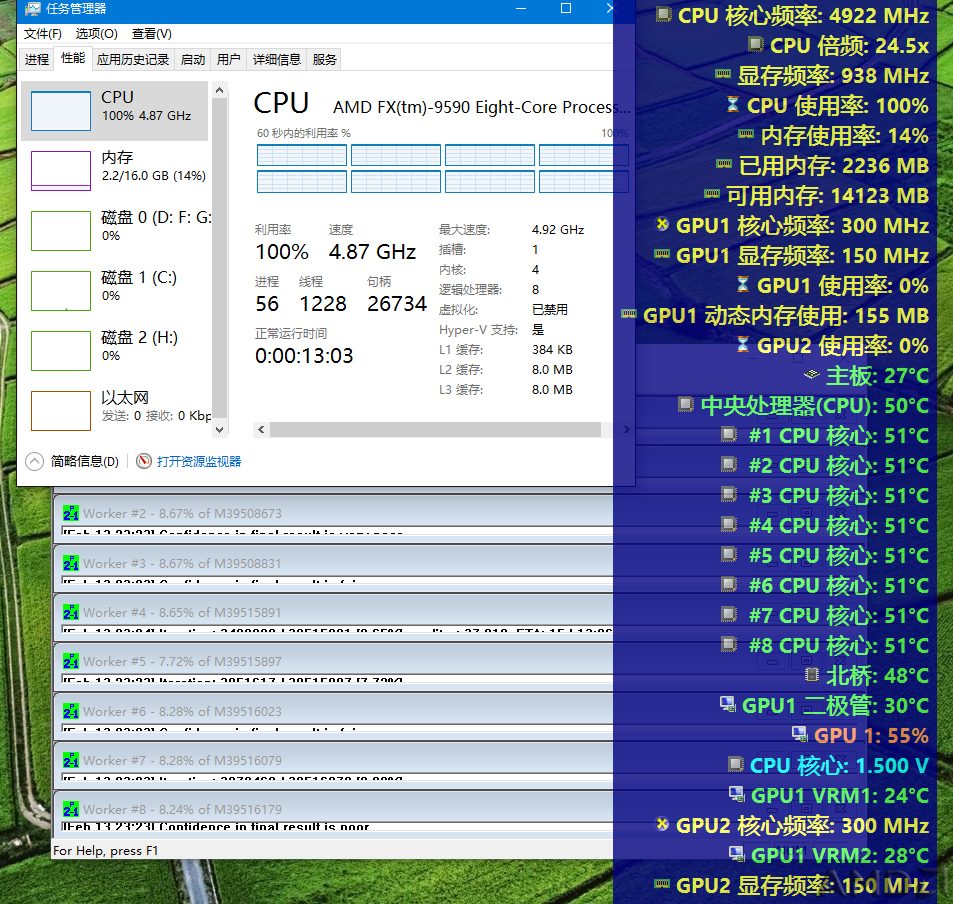Click the fan icon beside GPU1 核心频率
Image resolution: width=953 pixels, height=904 pixels.
tap(662, 224)
